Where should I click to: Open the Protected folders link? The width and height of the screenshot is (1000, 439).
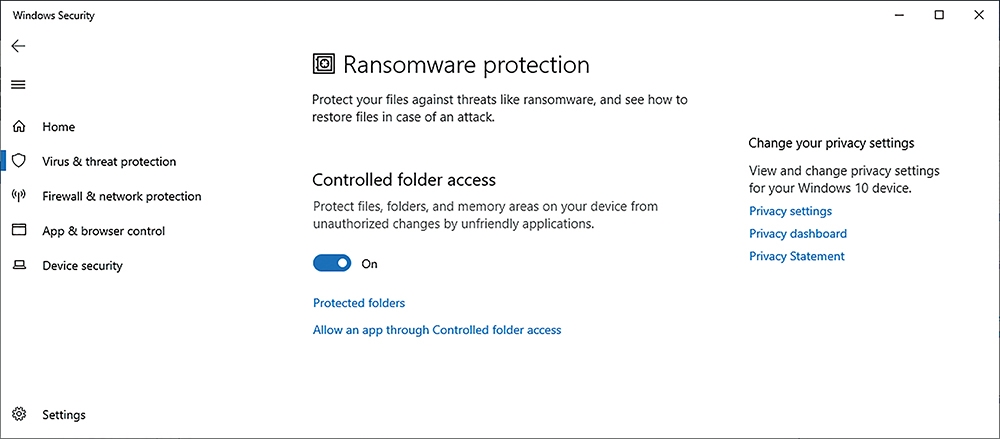(359, 303)
